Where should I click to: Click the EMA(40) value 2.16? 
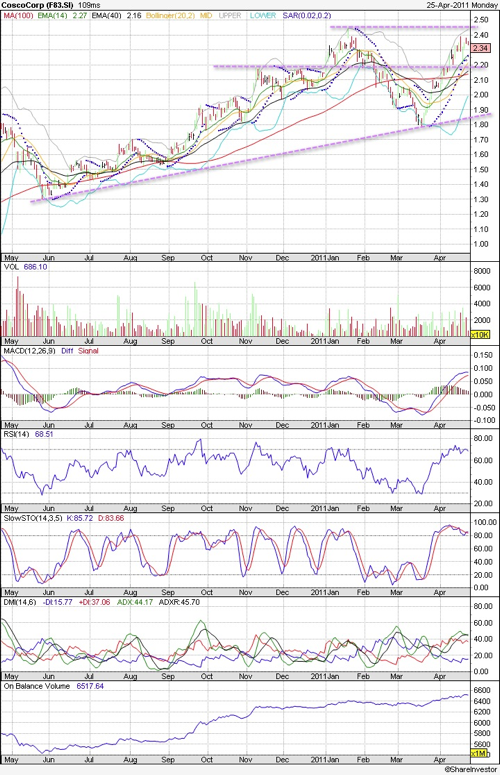[x=133, y=16]
